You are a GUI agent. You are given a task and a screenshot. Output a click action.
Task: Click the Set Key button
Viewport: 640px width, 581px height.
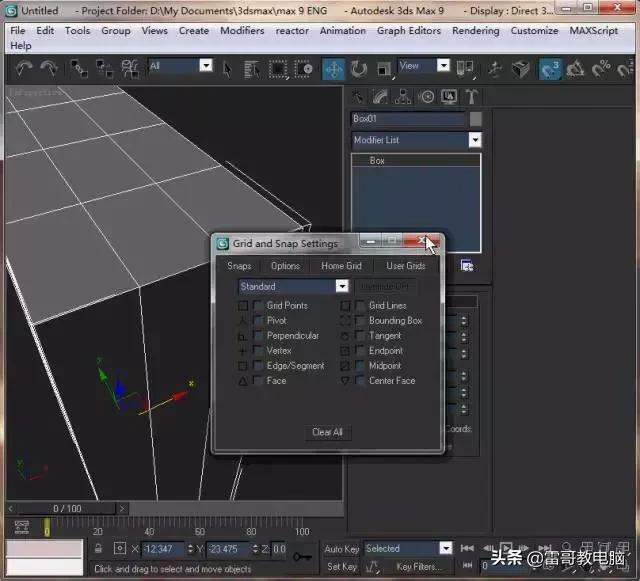tap(342, 567)
